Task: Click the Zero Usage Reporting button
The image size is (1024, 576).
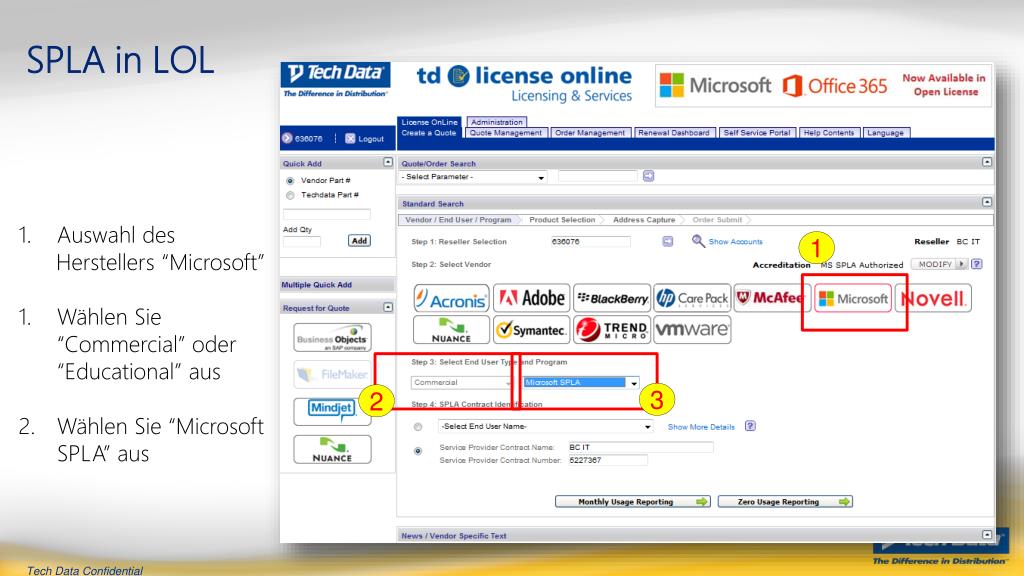Action: (785, 502)
